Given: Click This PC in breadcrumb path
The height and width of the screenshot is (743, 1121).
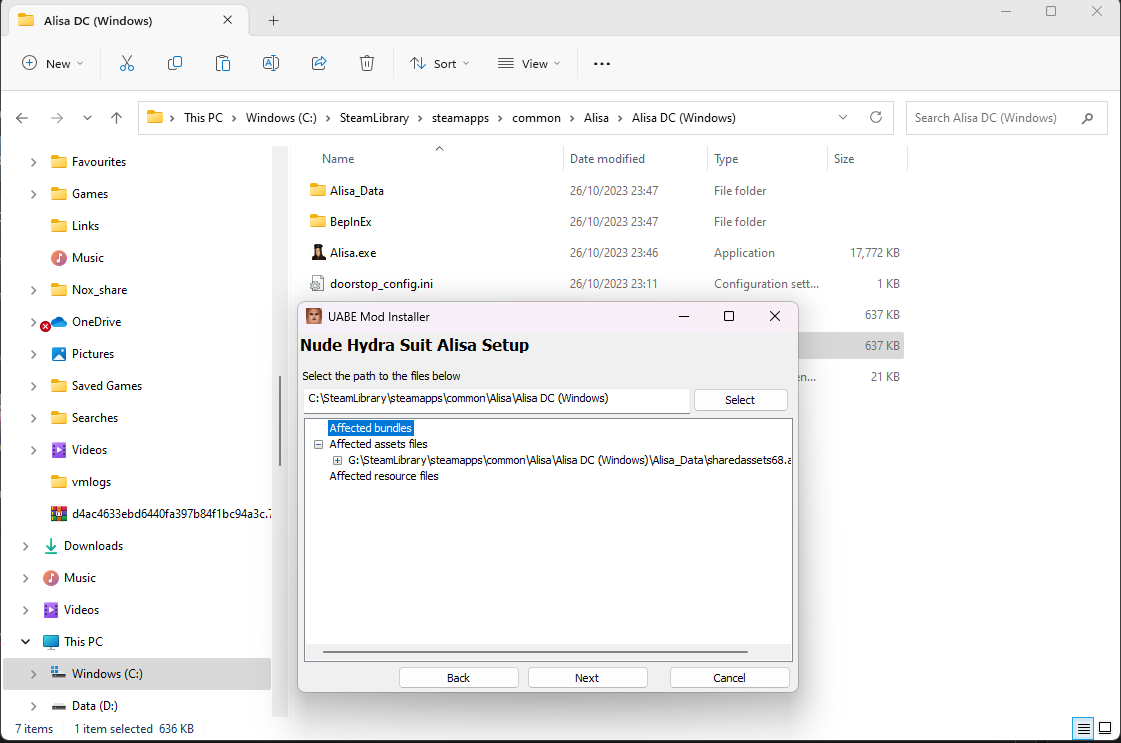Looking at the screenshot, I should pos(203,118).
